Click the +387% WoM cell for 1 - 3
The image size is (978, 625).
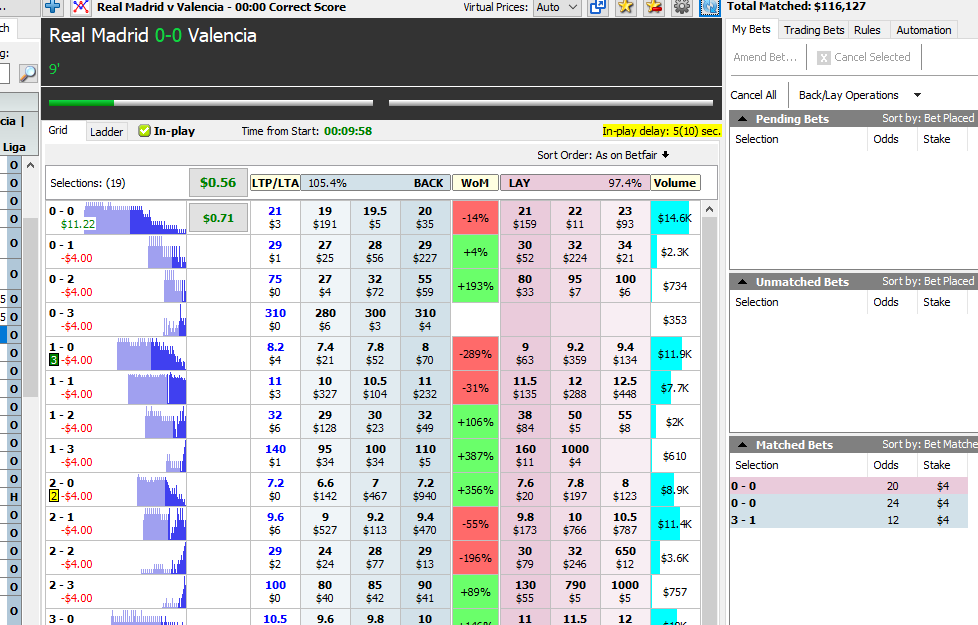(x=475, y=456)
